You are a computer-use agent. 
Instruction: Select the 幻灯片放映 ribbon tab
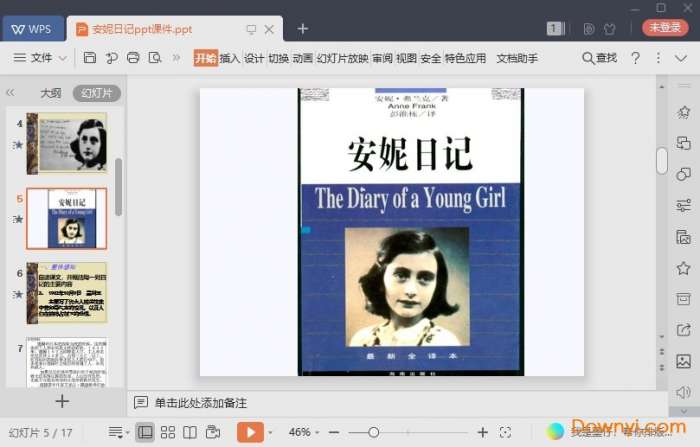point(342,58)
